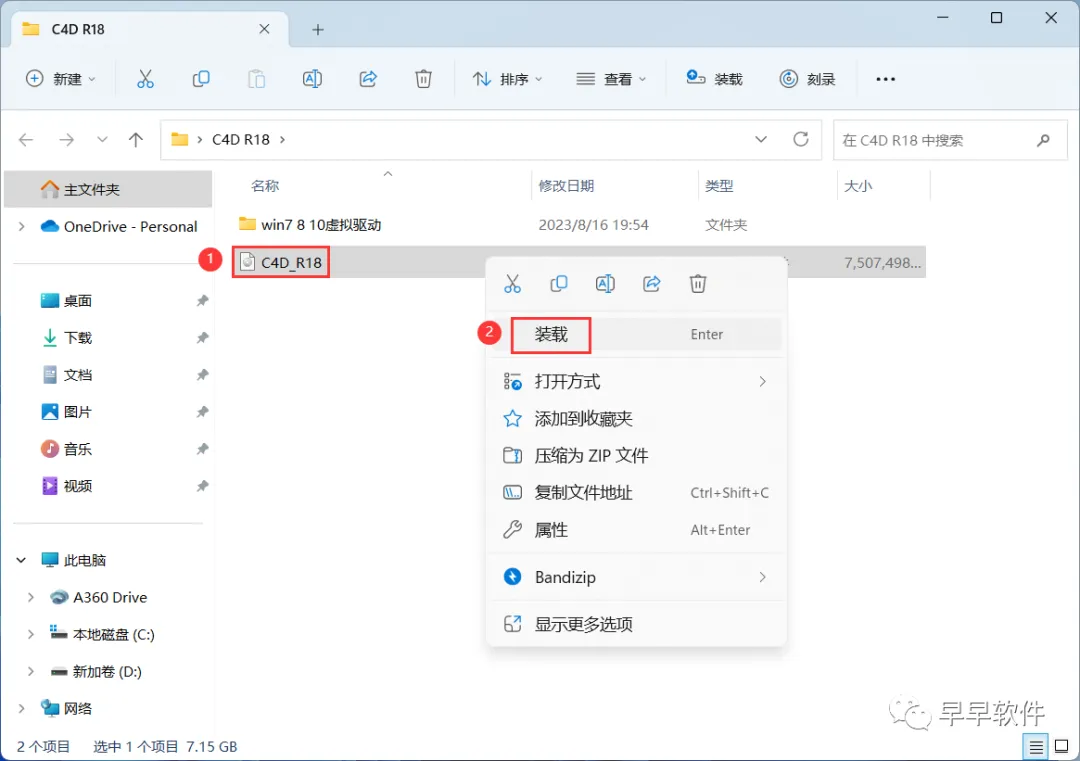Choose 装载 in the context menu
1080x761 pixels.
coord(636,335)
